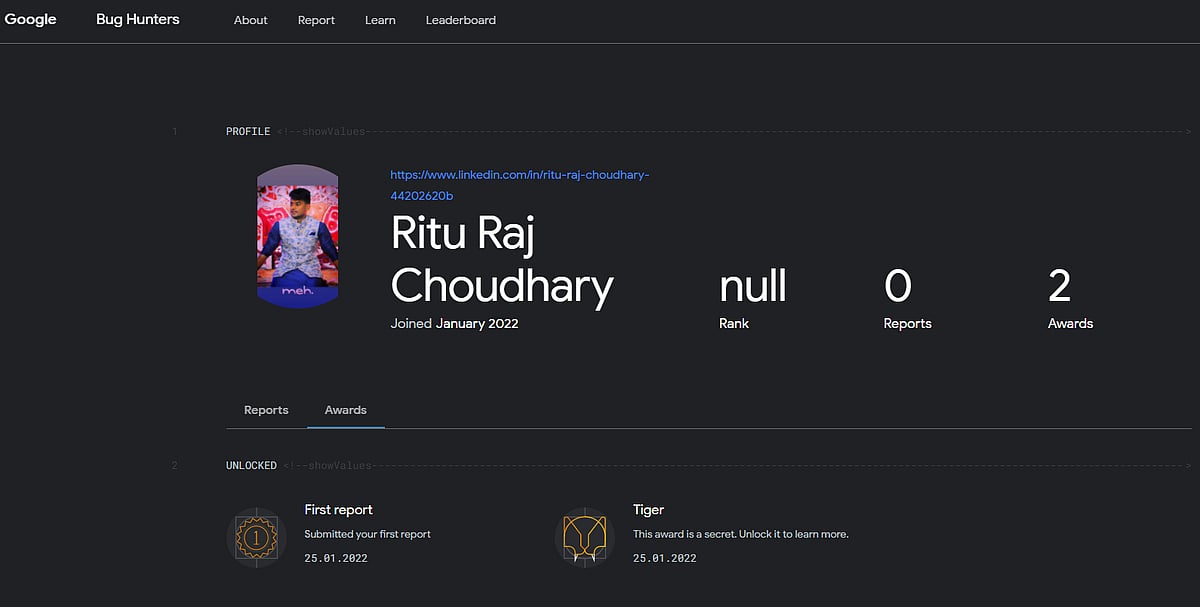Image resolution: width=1200 pixels, height=607 pixels.
Task: Open the About menu item
Action: pos(251,20)
